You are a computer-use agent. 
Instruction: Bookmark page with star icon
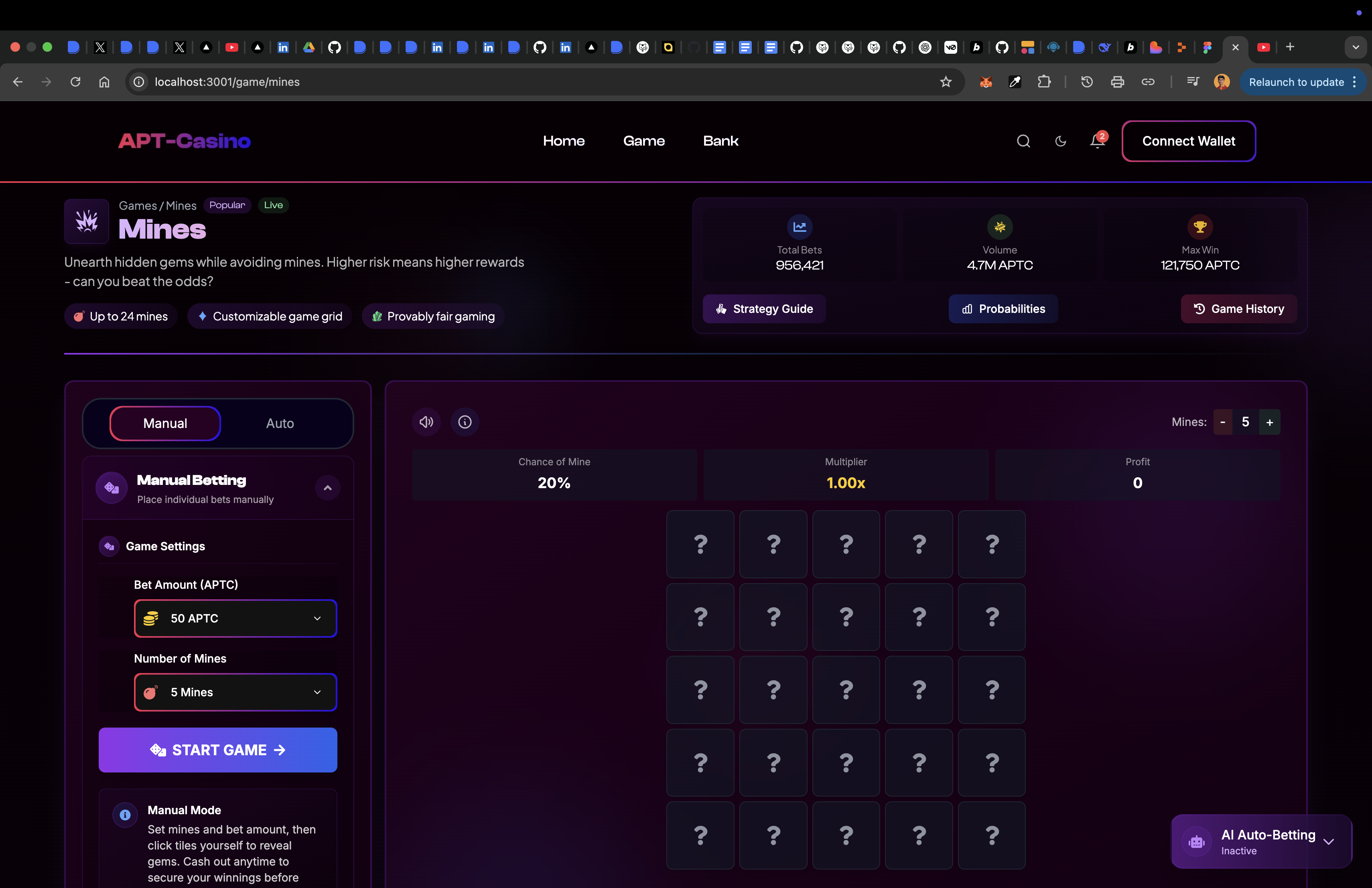[x=946, y=82]
